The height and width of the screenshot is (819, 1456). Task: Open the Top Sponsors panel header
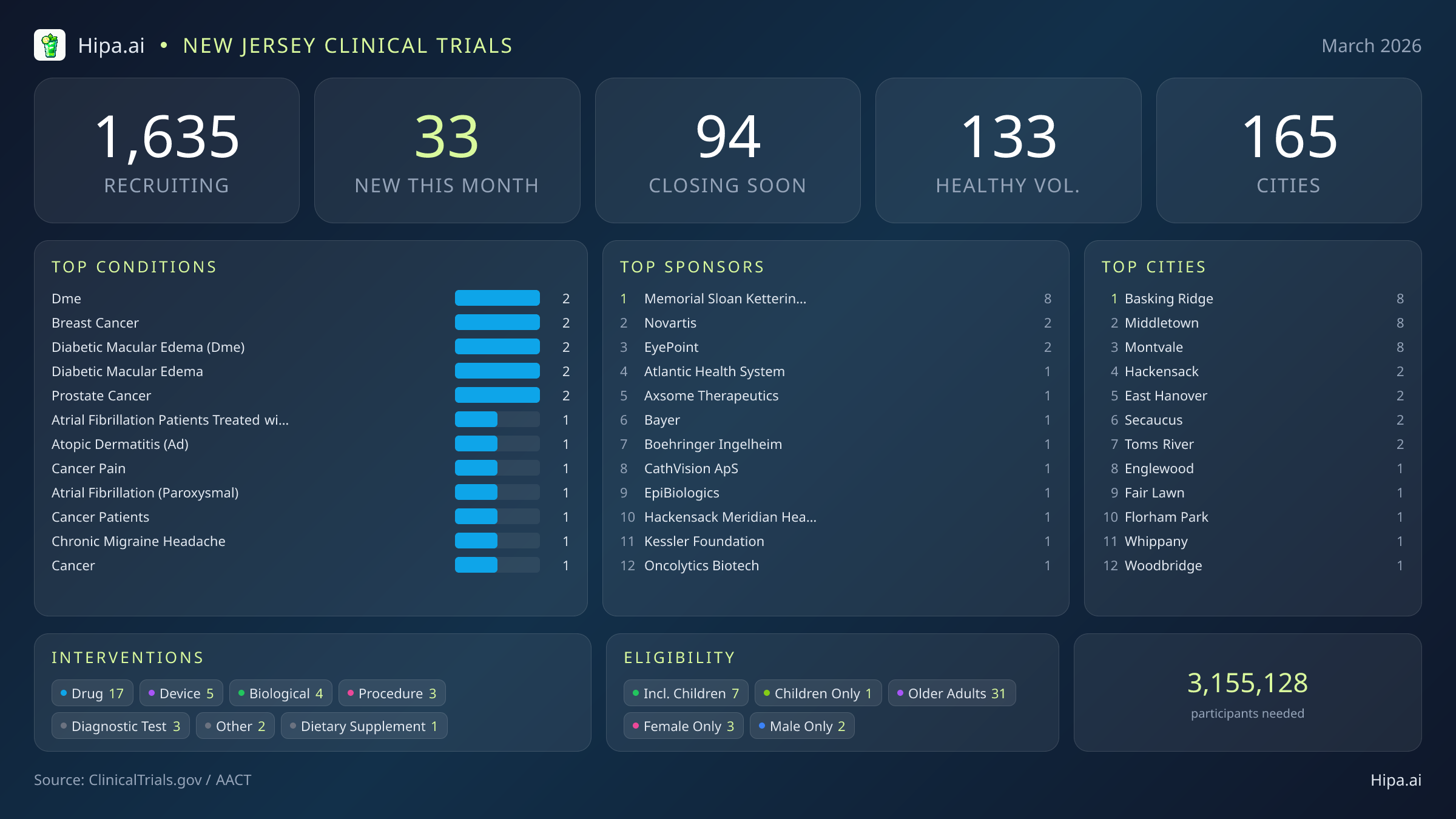point(692,266)
